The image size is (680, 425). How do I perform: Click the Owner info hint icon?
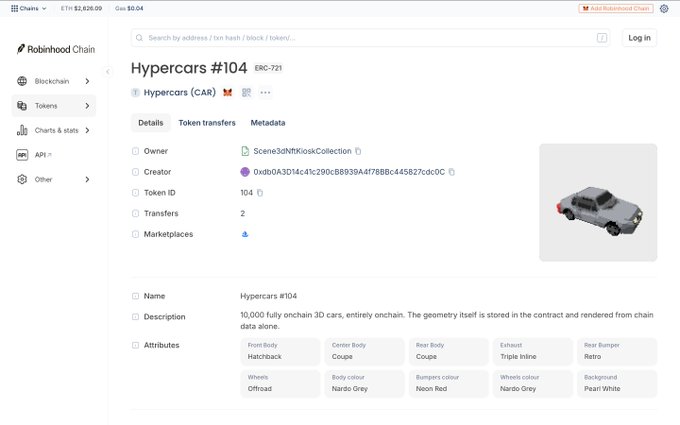click(x=135, y=151)
